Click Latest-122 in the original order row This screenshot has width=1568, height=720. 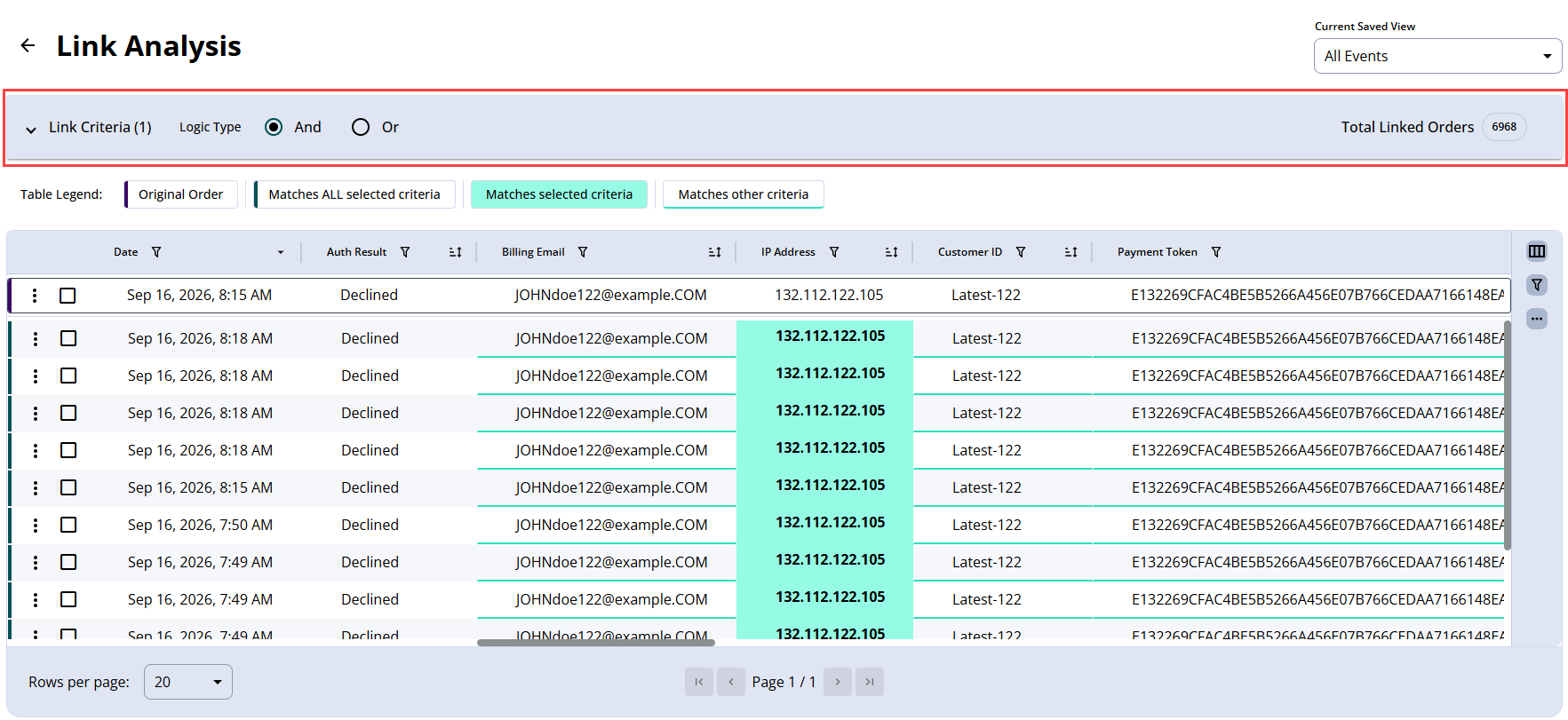[x=986, y=295]
